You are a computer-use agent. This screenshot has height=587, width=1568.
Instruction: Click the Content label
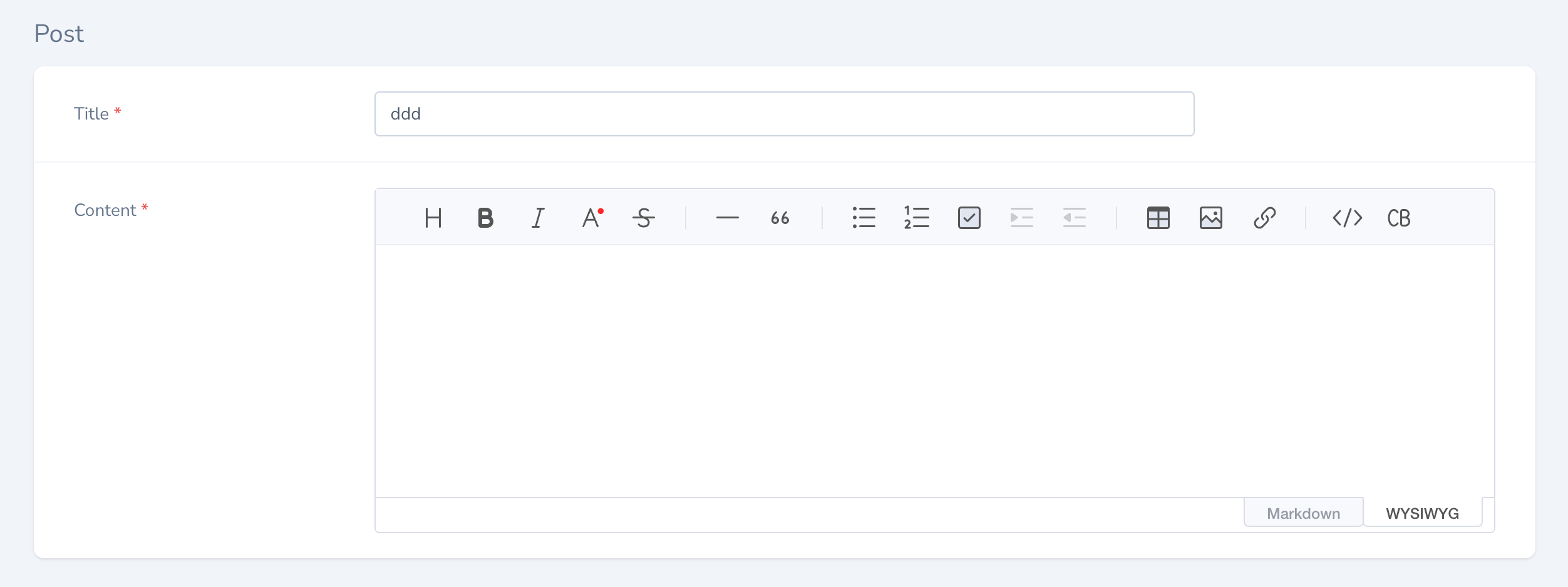tap(105, 210)
